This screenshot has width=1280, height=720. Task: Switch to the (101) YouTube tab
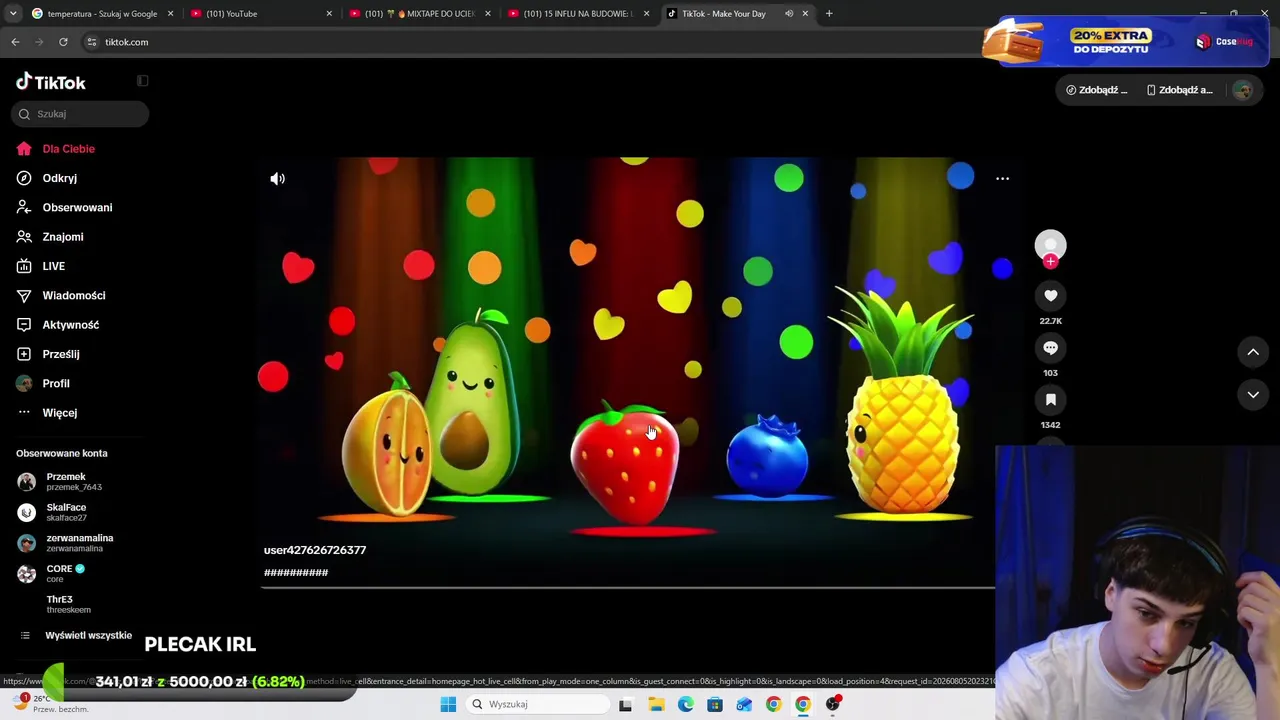[262, 14]
